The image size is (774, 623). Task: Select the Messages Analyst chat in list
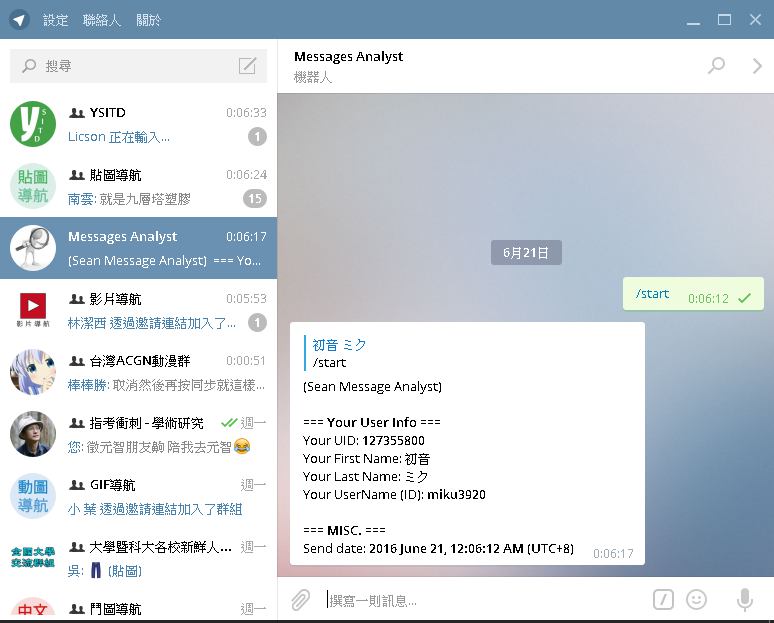138,248
